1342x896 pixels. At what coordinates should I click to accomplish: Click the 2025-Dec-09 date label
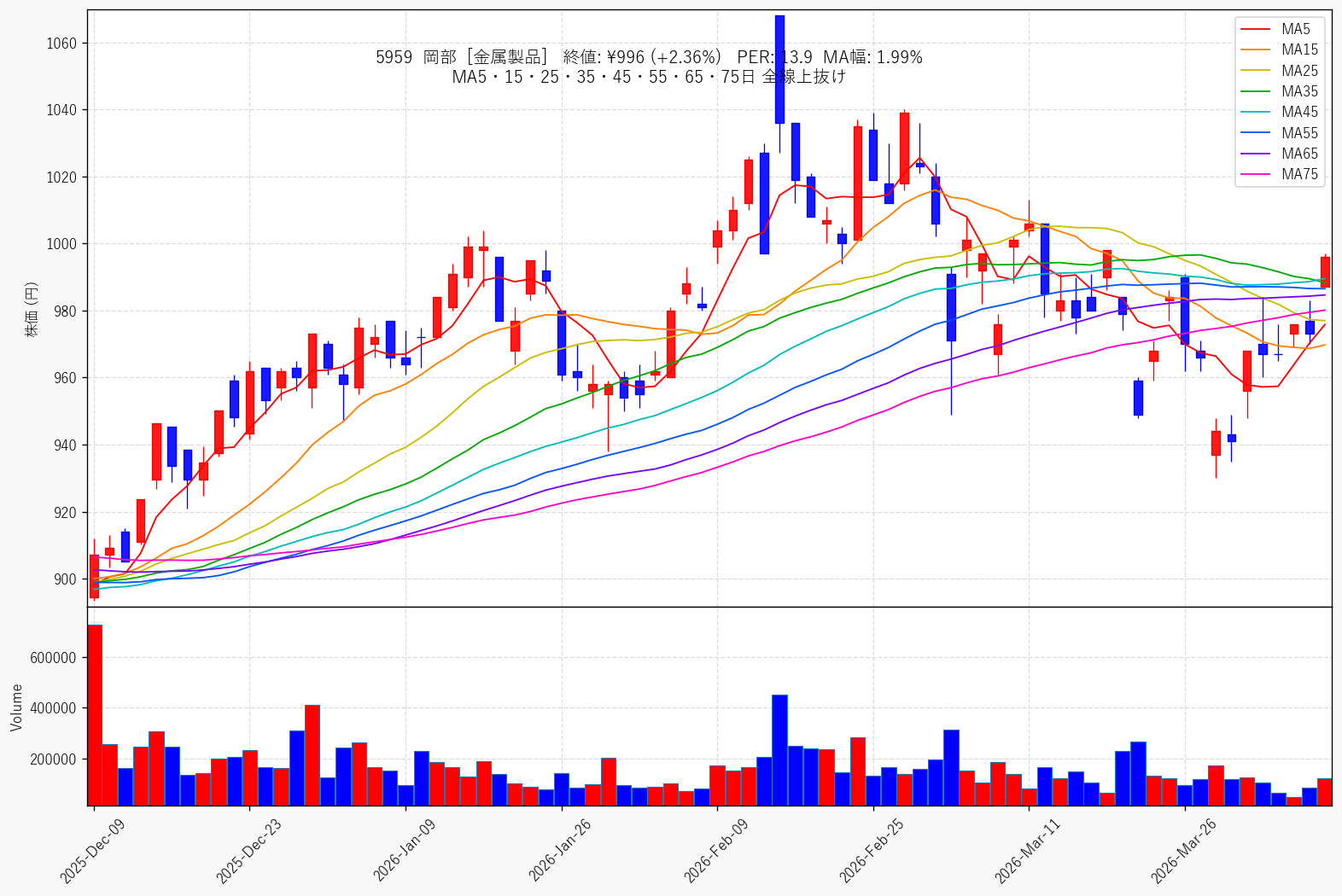coord(92,851)
